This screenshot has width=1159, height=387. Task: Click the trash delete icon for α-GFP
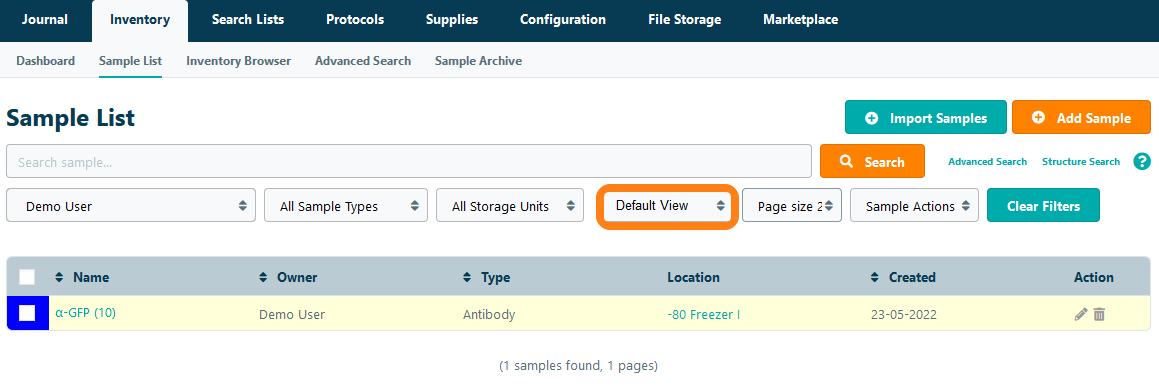click(x=1099, y=315)
